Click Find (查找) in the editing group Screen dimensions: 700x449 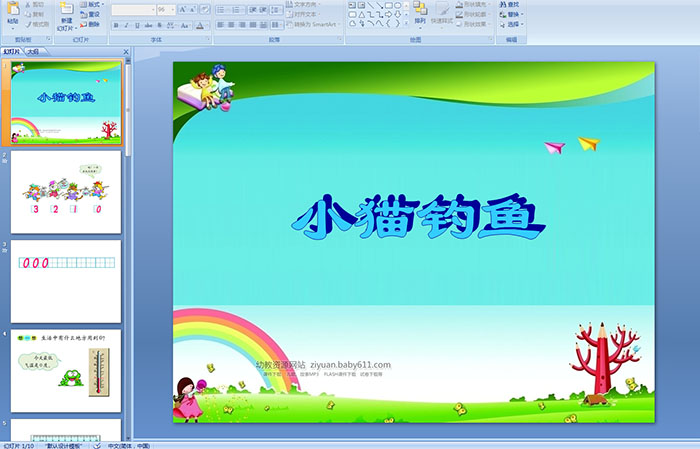click(509, 4)
